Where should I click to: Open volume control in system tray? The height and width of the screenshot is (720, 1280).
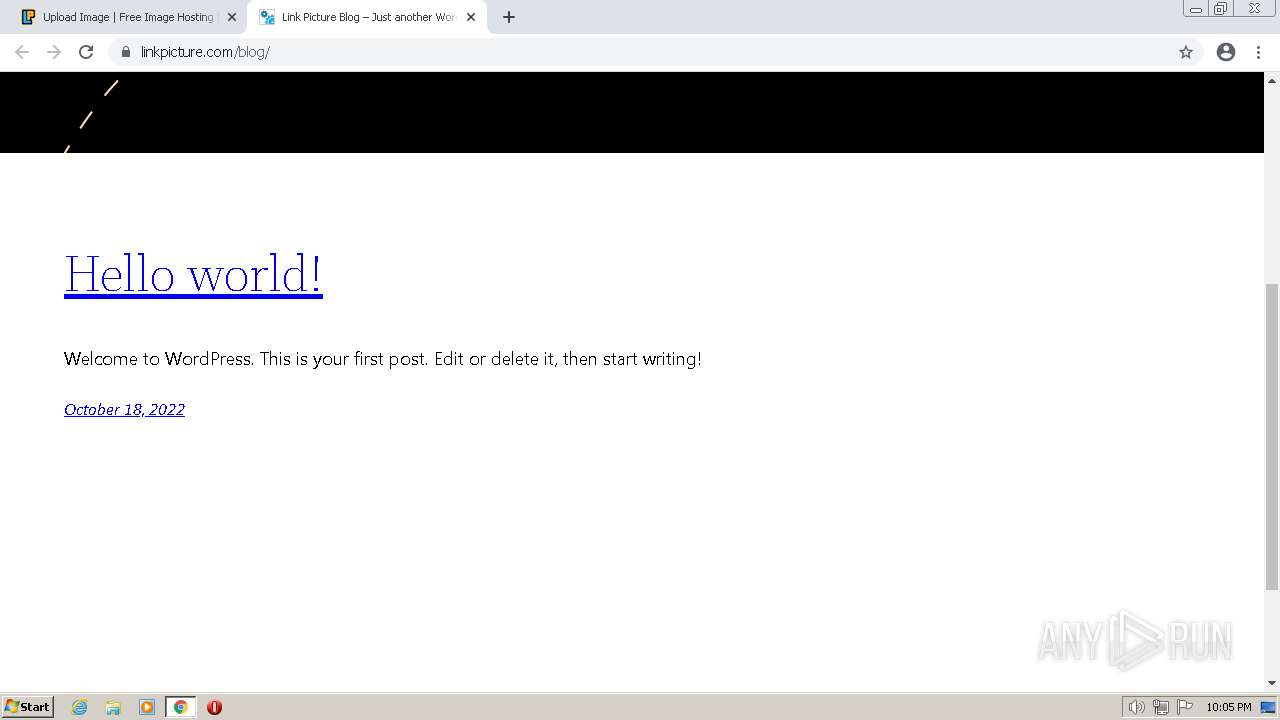point(1136,707)
